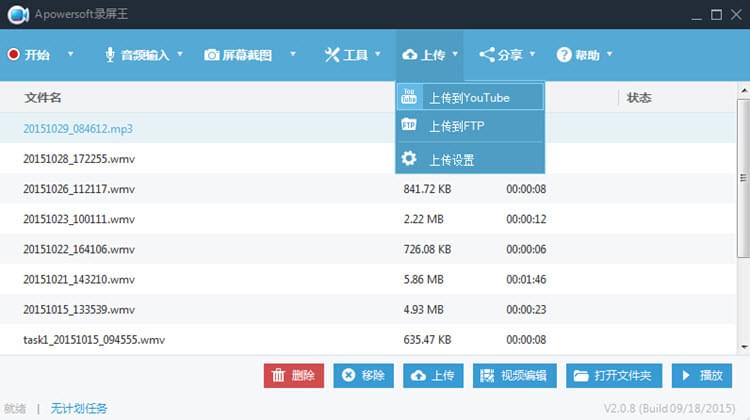The width and height of the screenshot is (750, 420).
Task: Click the microphone icon for 音频输入
Action: tap(110, 55)
